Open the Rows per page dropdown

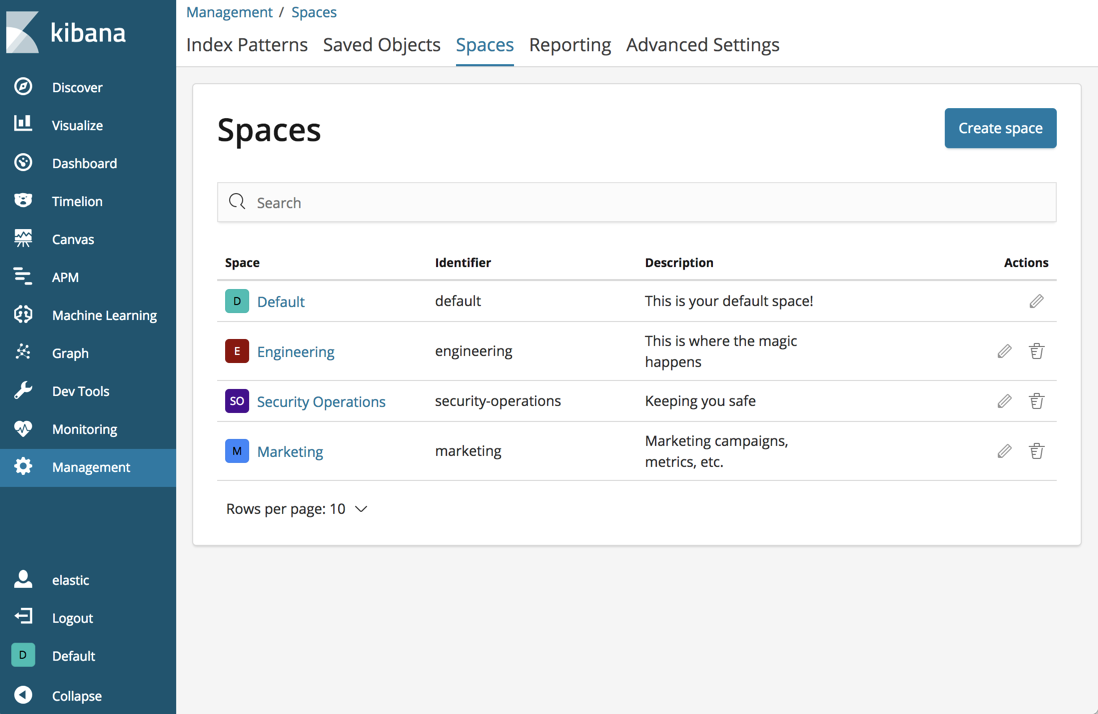coord(297,508)
